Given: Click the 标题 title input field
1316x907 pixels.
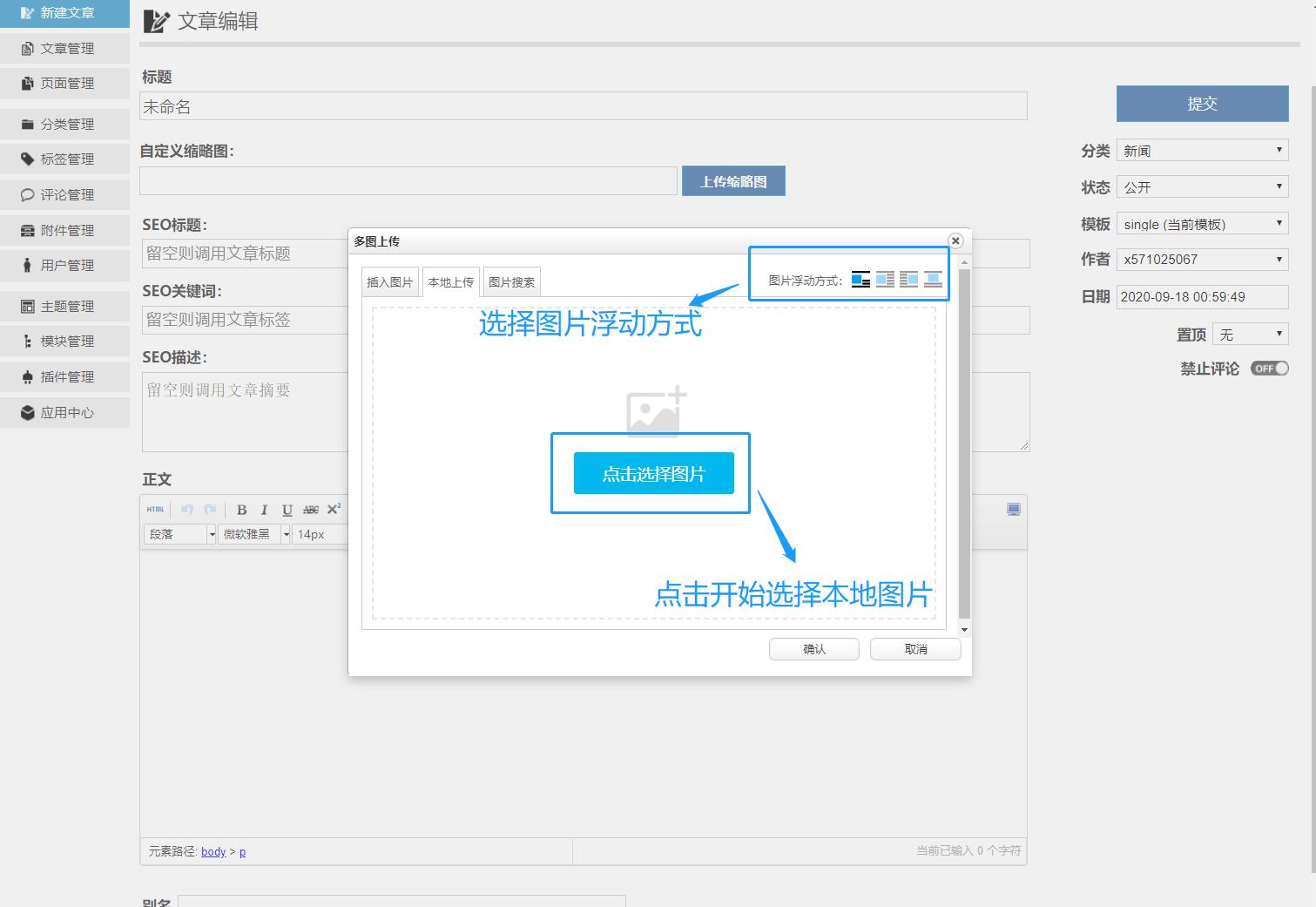Looking at the screenshot, I should pyautogui.click(x=584, y=106).
